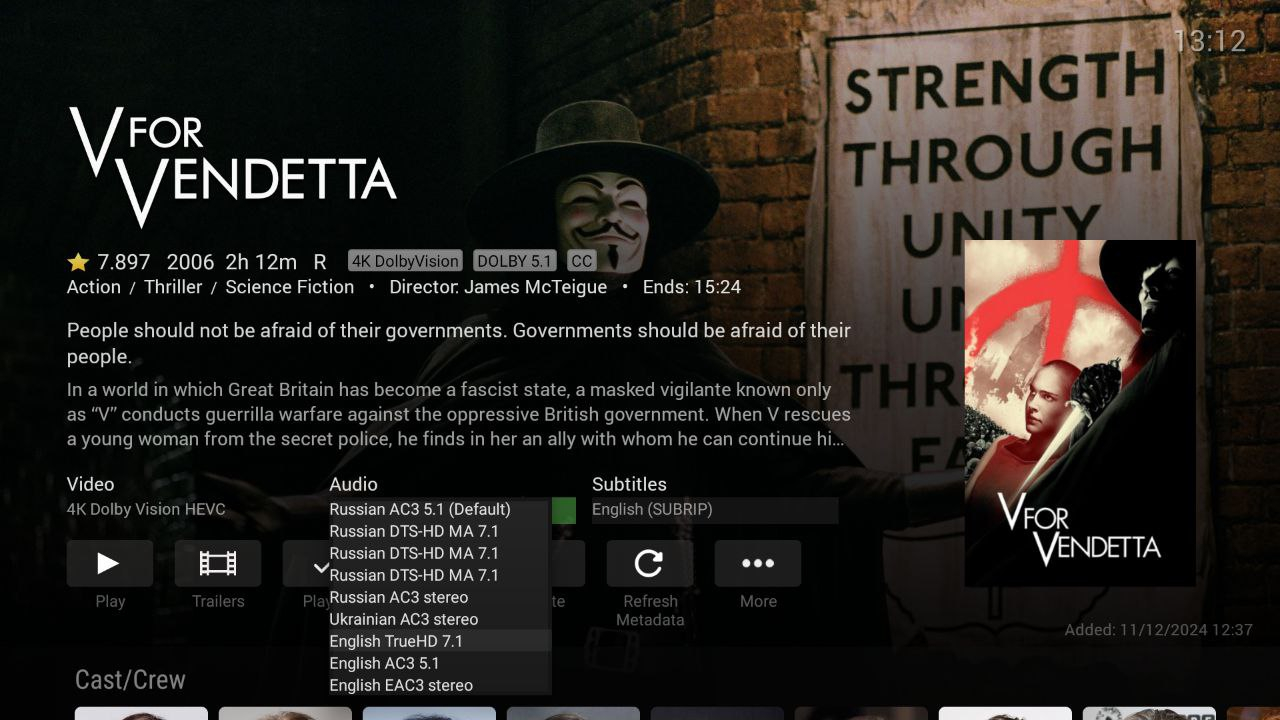This screenshot has width=1280, height=720.
Task: Click the 4K DolbyVision badge
Action: [x=405, y=261]
